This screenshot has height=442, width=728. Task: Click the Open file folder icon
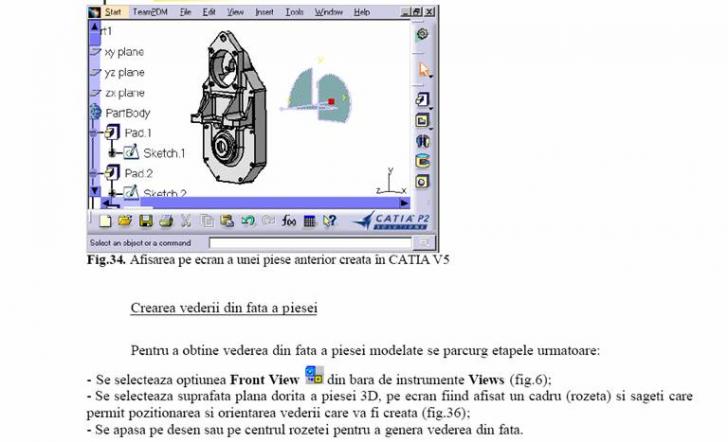click(x=125, y=220)
